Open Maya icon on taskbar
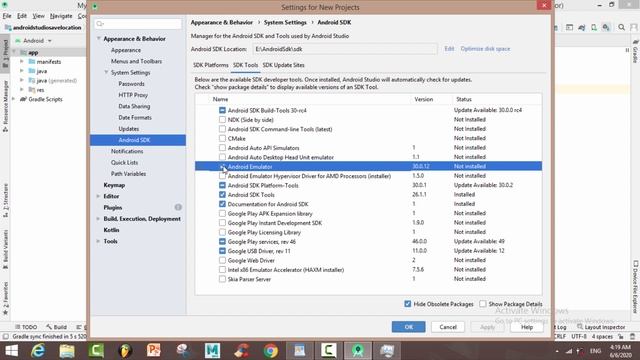Image resolution: width=640 pixels, height=360 pixels. click(212, 351)
